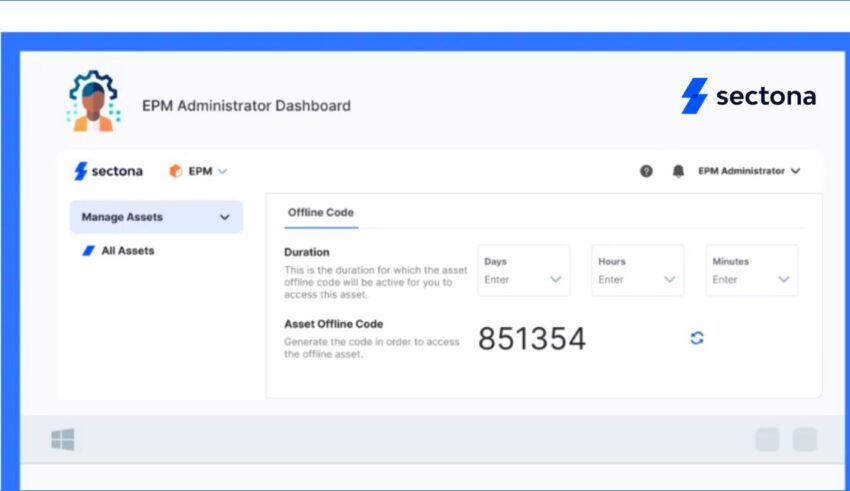Viewport: 850px width, 491px height.
Task: Click the large Sectona logo at top right
Action: point(748,97)
